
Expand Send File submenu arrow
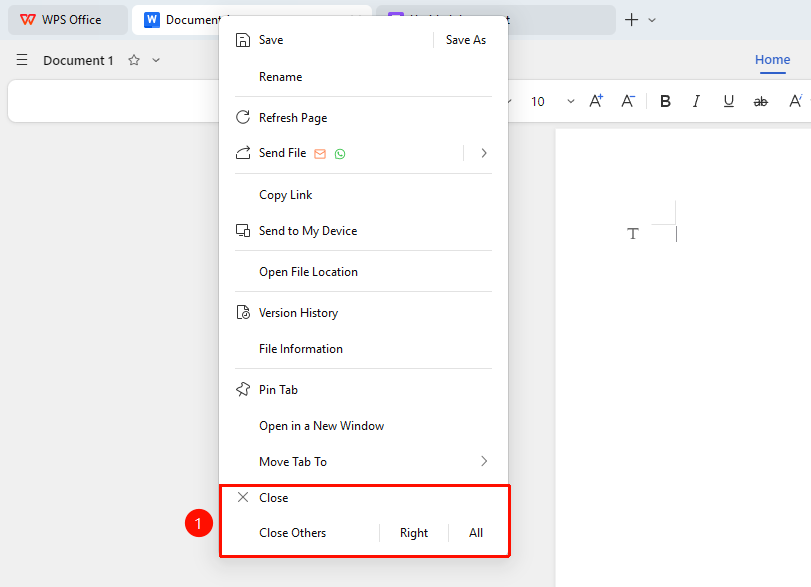coord(484,153)
